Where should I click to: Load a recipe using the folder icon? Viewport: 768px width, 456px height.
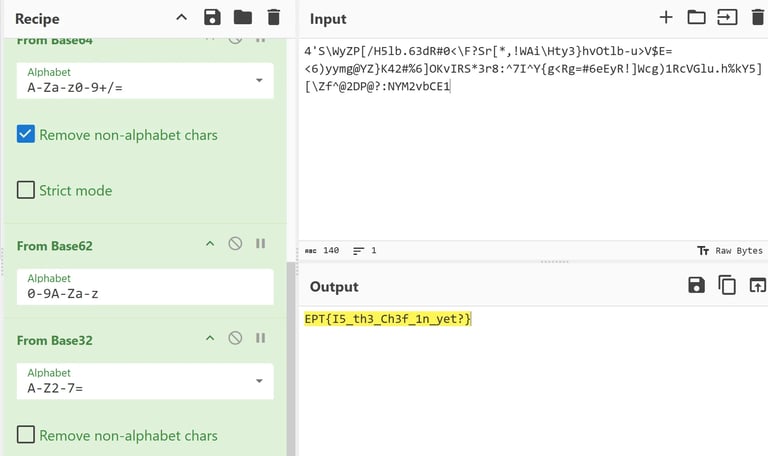pos(243,17)
